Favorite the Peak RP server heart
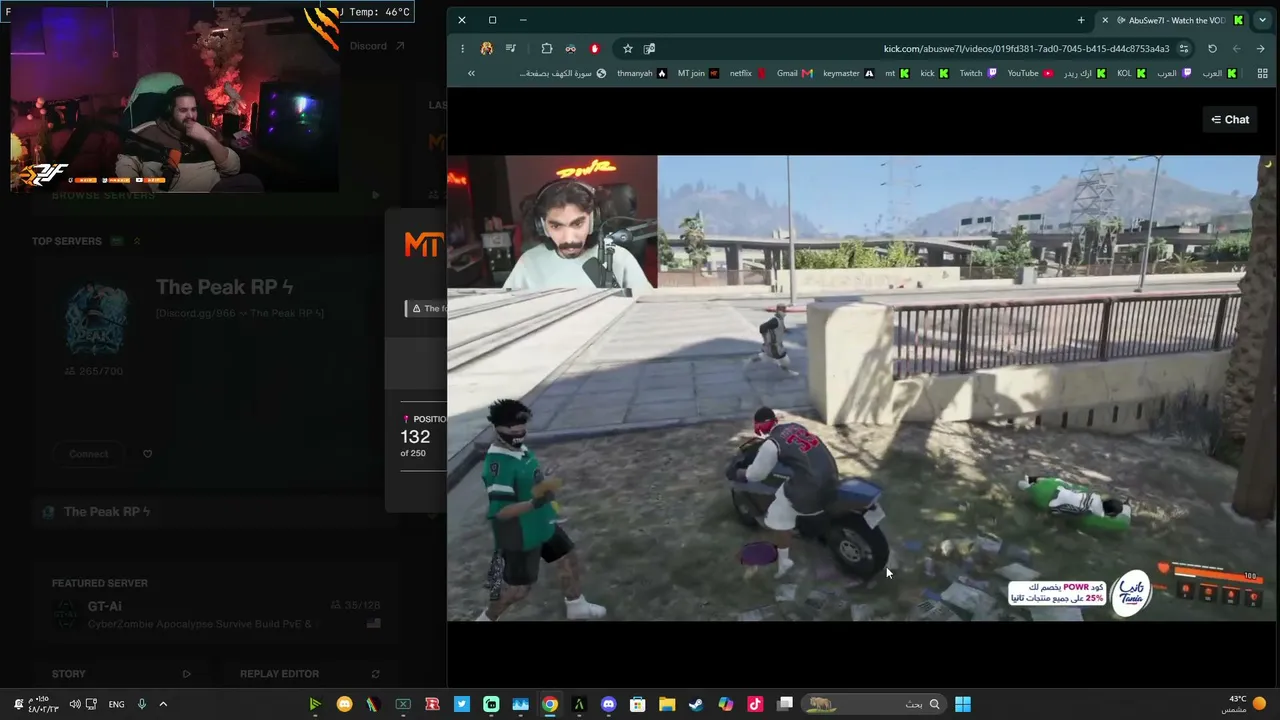This screenshot has width=1280, height=720. [147, 454]
